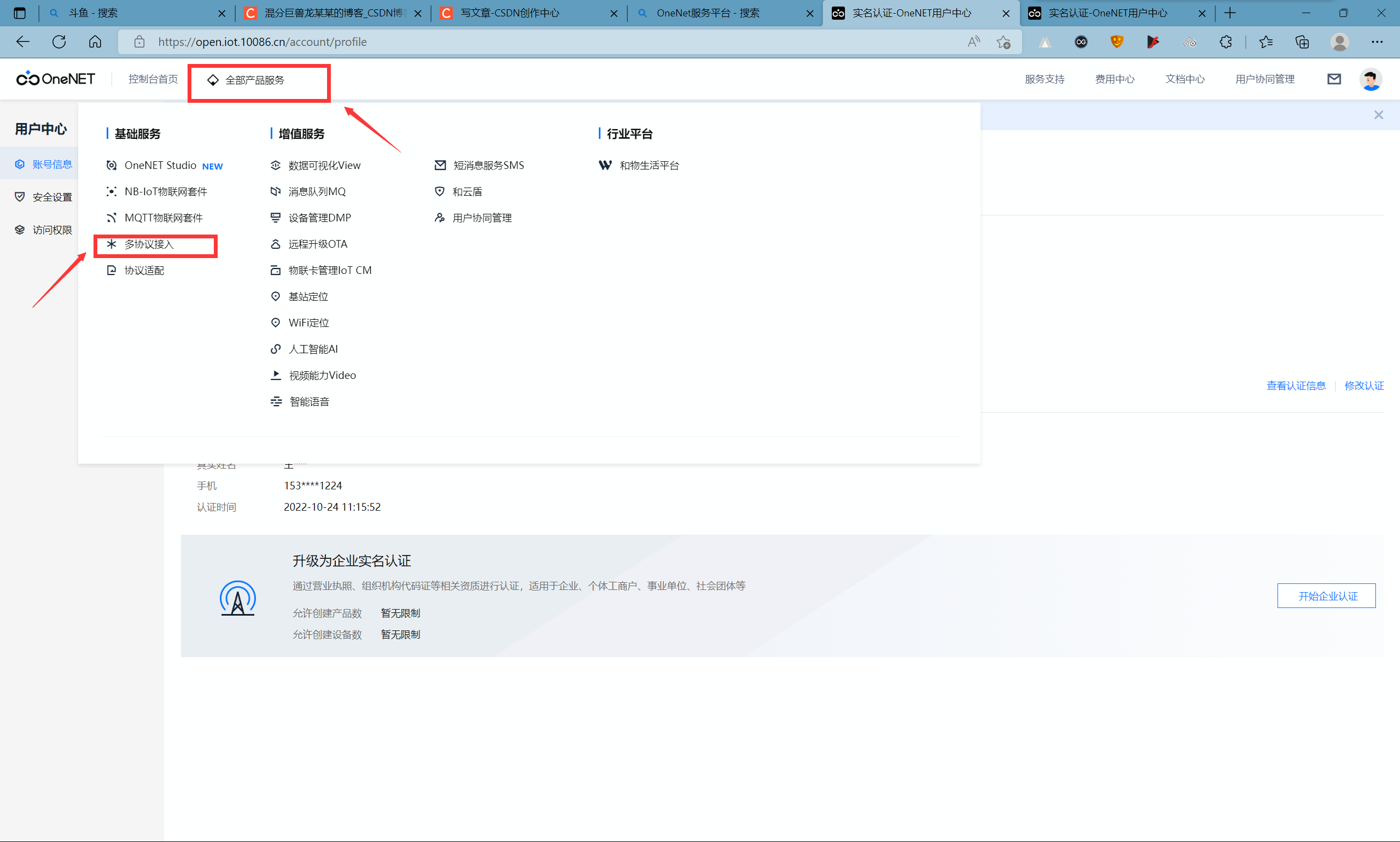Click the mail envelope icon in header
Viewport: 1400px width, 842px height.
pos(1334,79)
